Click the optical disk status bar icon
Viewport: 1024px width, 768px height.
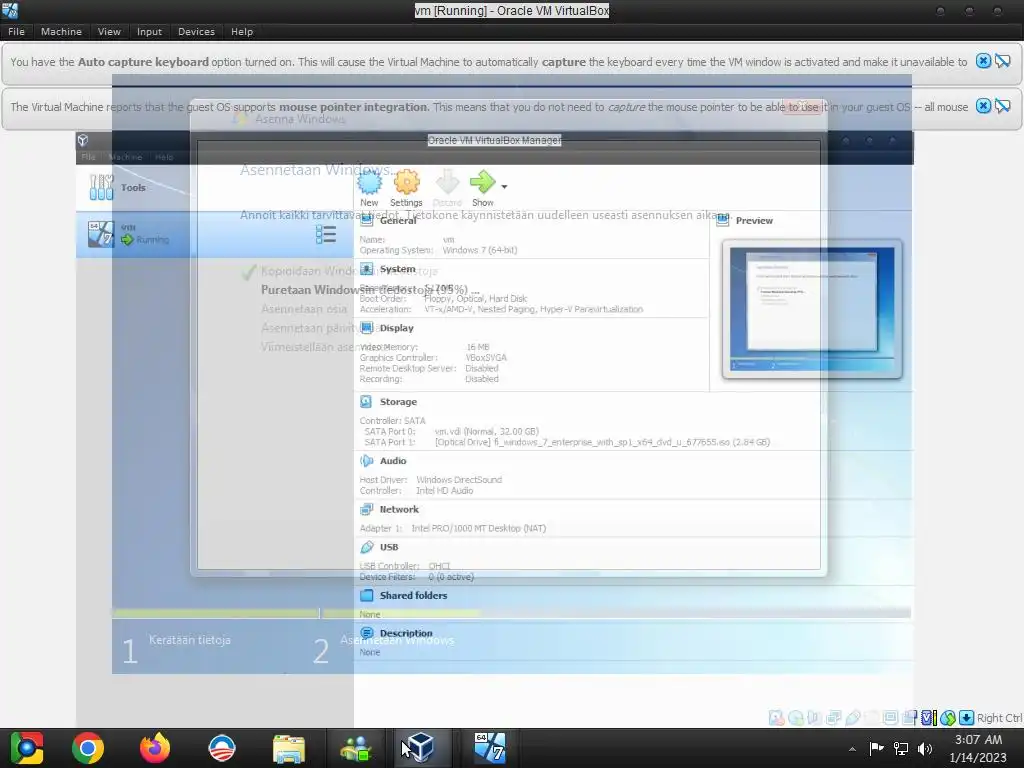pos(795,718)
